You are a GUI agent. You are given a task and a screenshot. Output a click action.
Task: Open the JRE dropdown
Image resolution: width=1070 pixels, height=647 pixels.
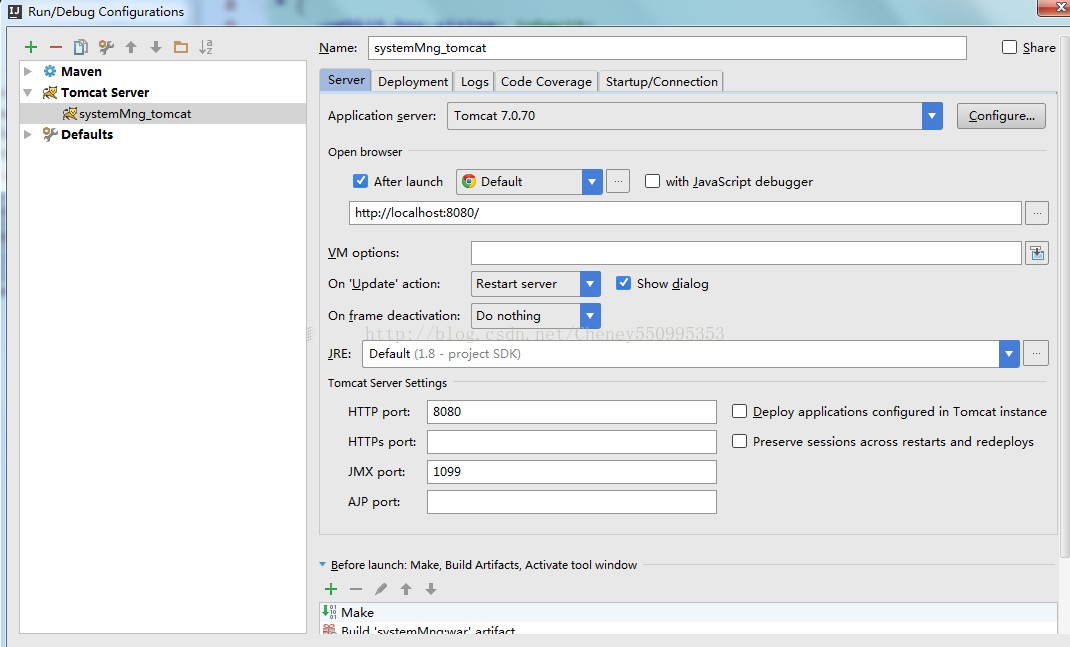coord(1009,354)
